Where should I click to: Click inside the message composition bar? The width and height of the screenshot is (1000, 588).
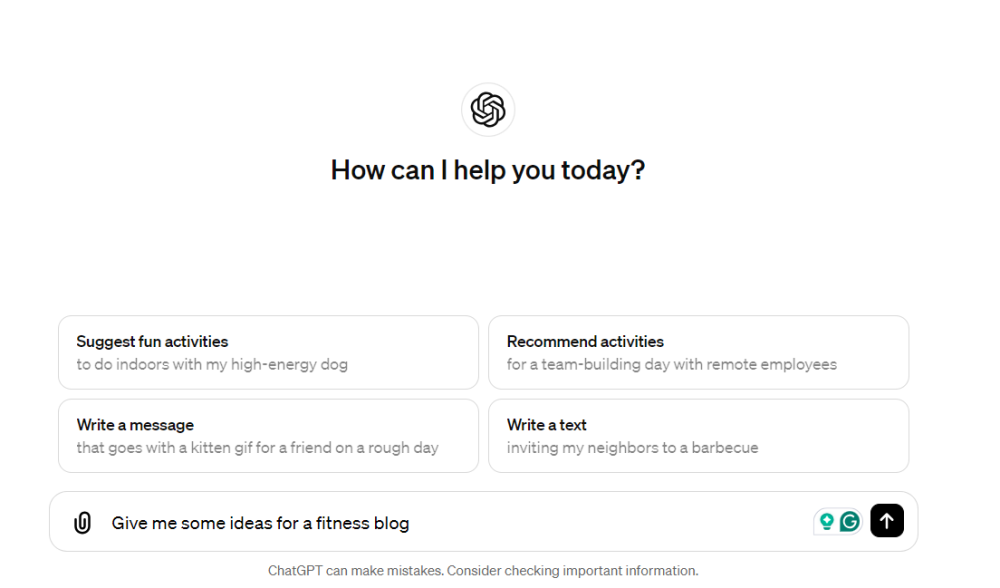coord(450,521)
